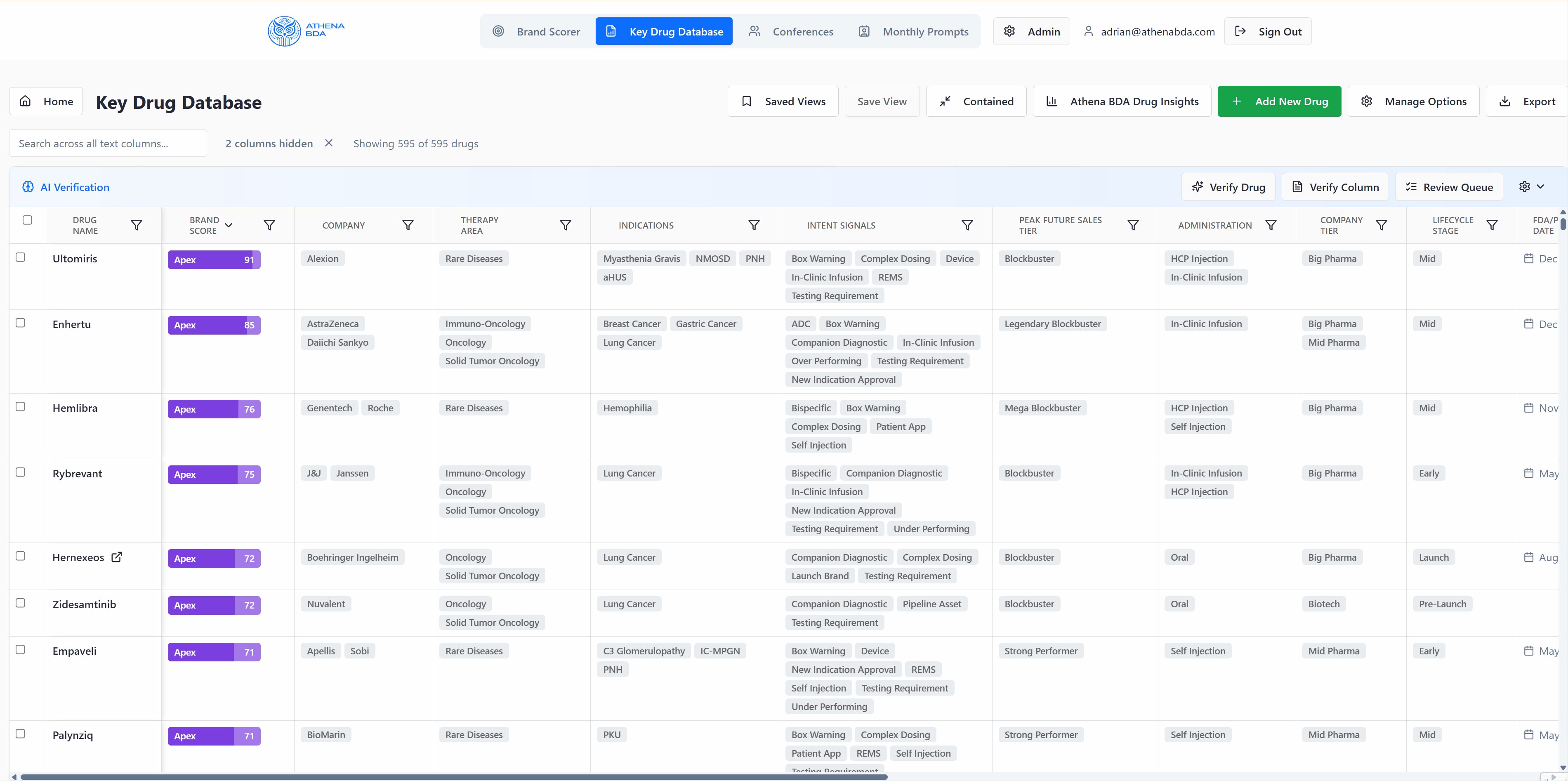Open filter for Company Tier column
This screenshot has width=1568, height=781.
point(1382,225)
